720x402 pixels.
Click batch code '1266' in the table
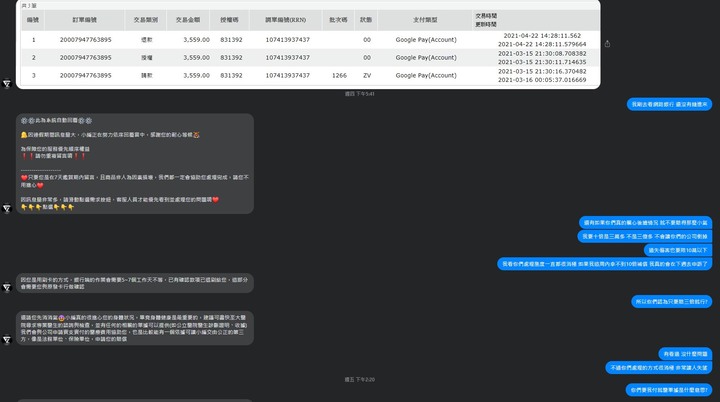point(339,75)
